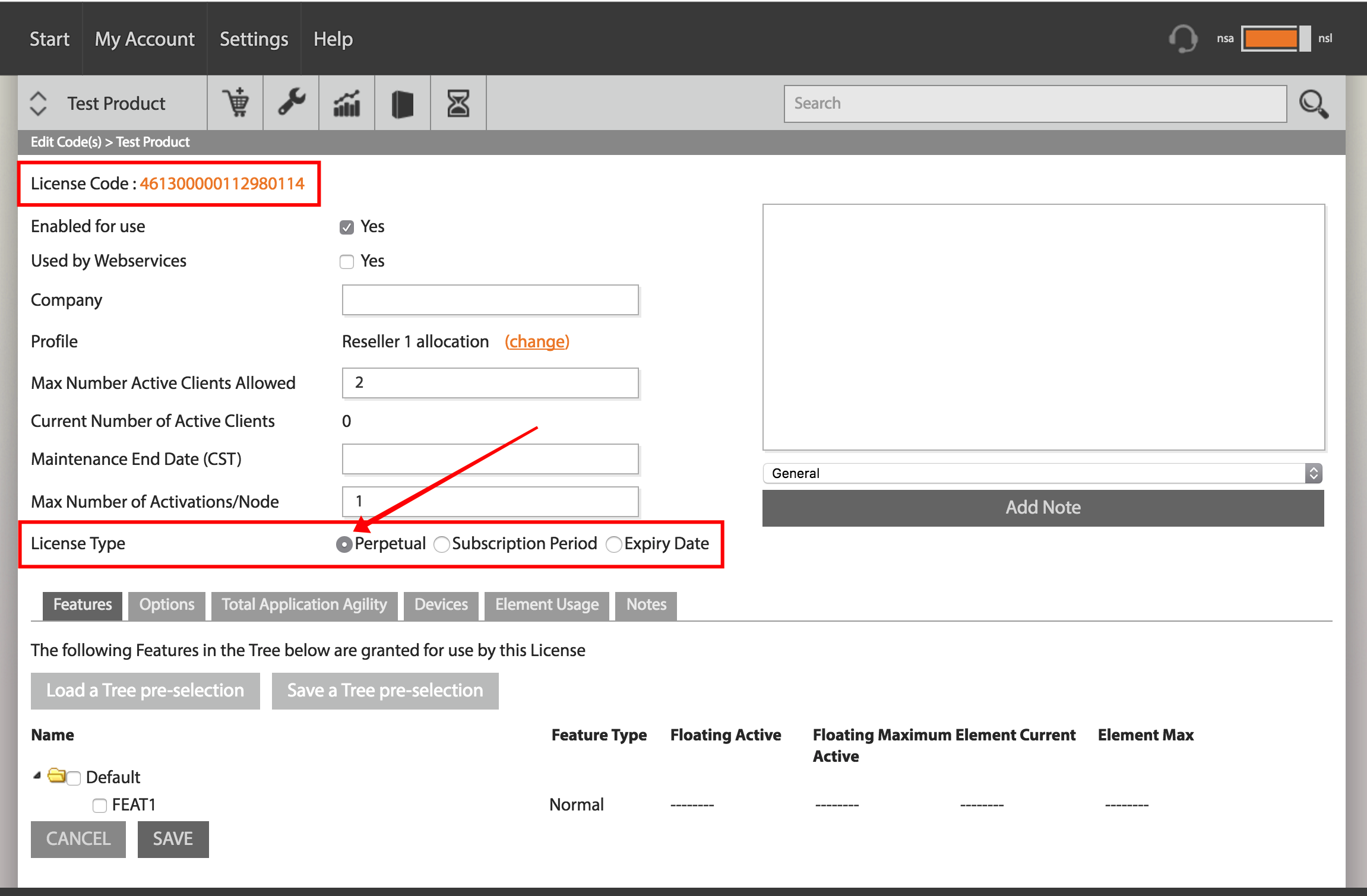Click the Name column header
The image size is (1367, 896).
pos(53,735)
